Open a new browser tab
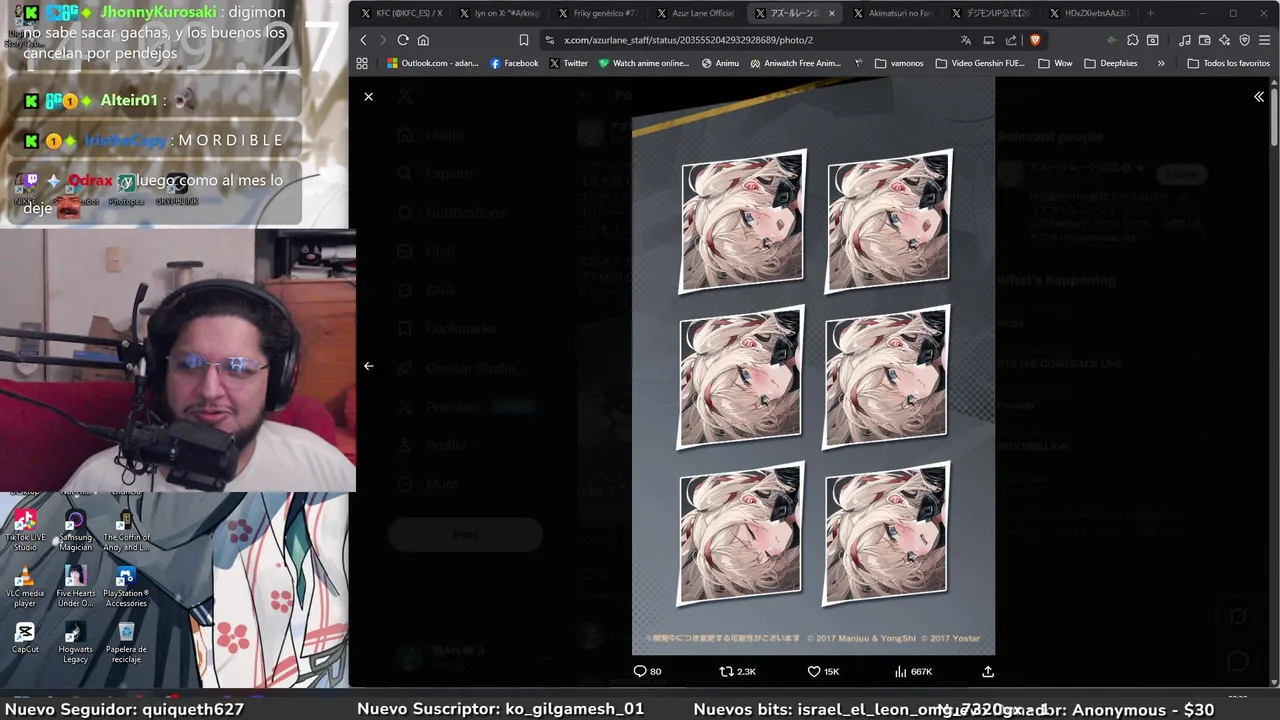1280x720 pixels. (x=1150, y=13)
